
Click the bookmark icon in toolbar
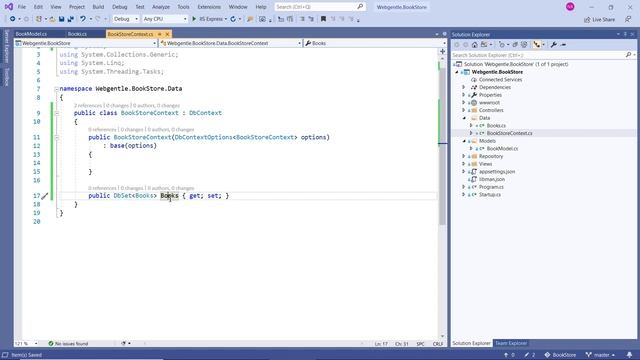(x=323, y=19)
